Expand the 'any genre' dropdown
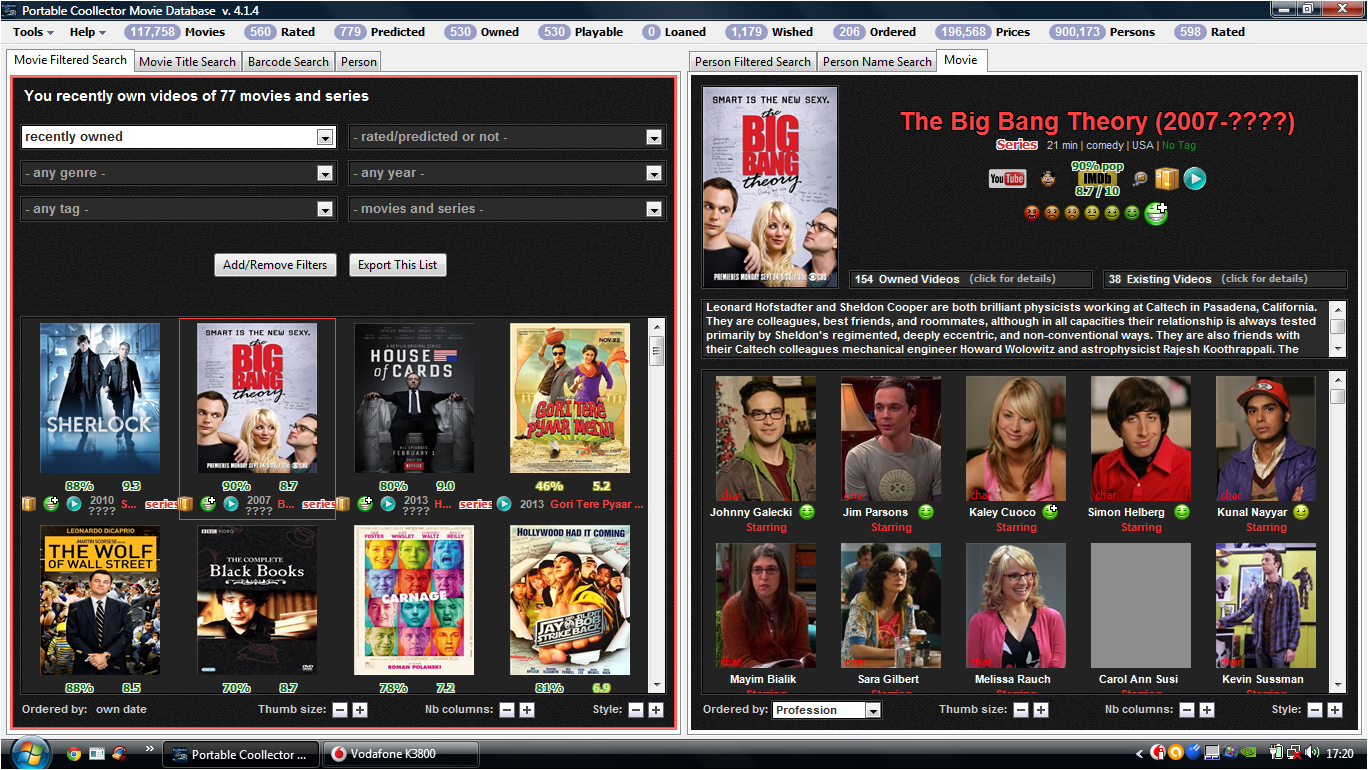1368x770 pixels. 324,173
